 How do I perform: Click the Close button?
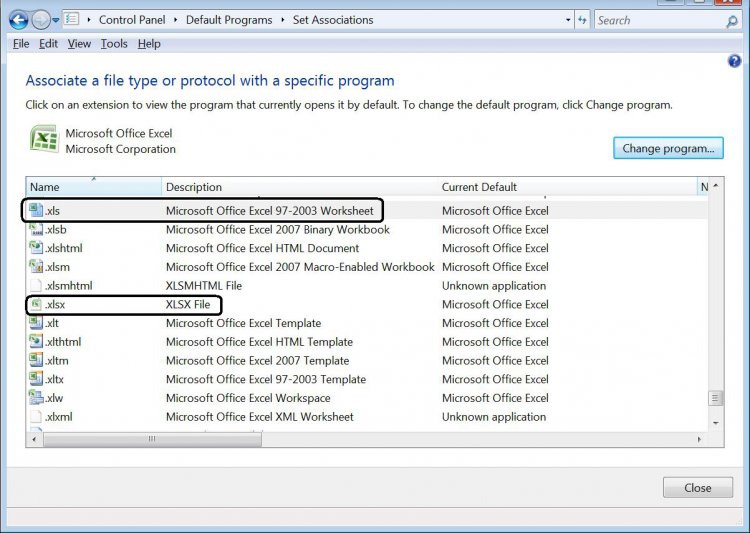pyautogui.click(x=697, y=488)
